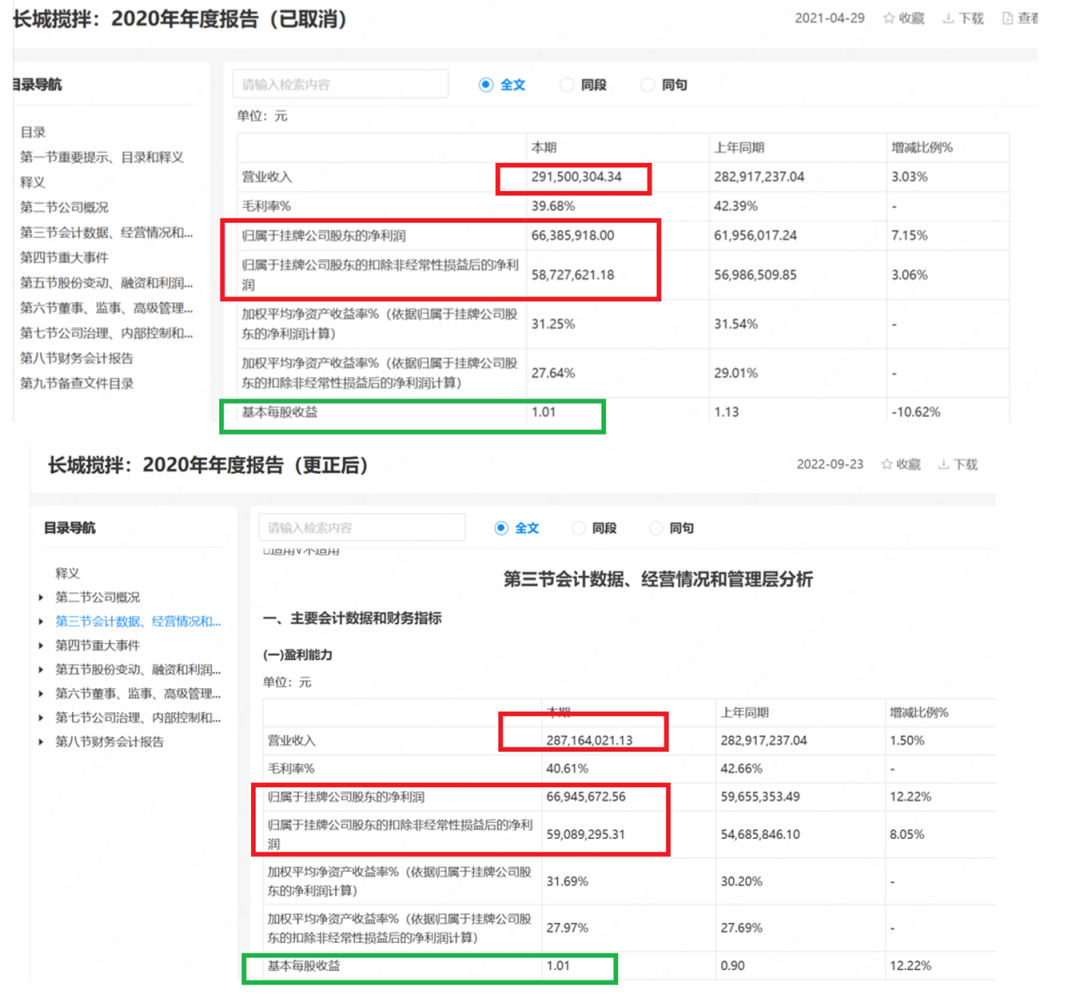Select the 同段 radio in the top report
This screenshot has height=998, width=1080.
(x=566, y=85)
